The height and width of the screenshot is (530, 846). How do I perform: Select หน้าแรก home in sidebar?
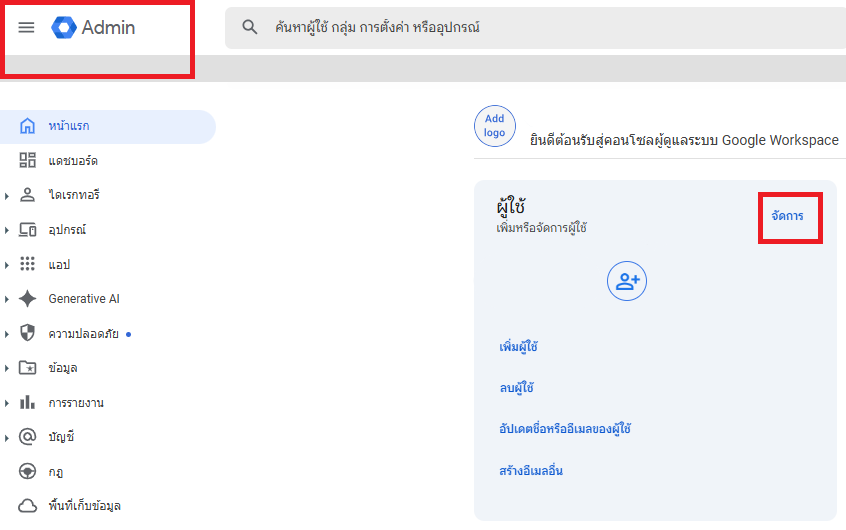click(68, 127)
